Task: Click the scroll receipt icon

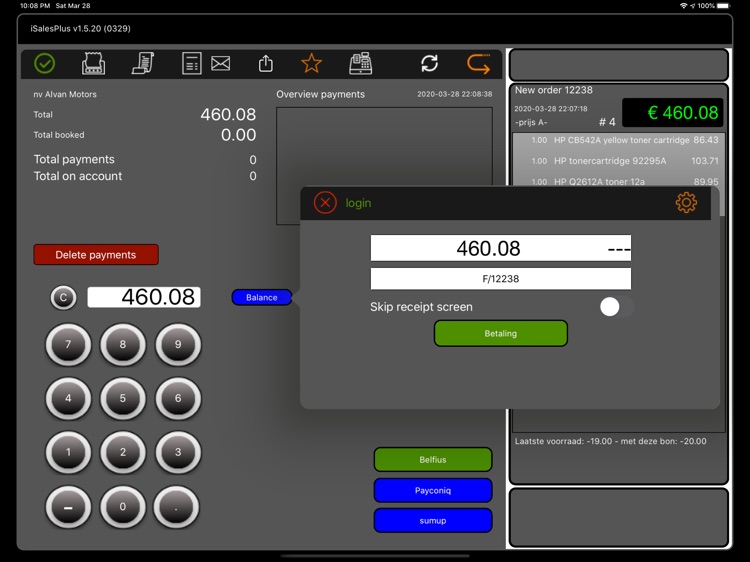Action: [x=143, y=64]
